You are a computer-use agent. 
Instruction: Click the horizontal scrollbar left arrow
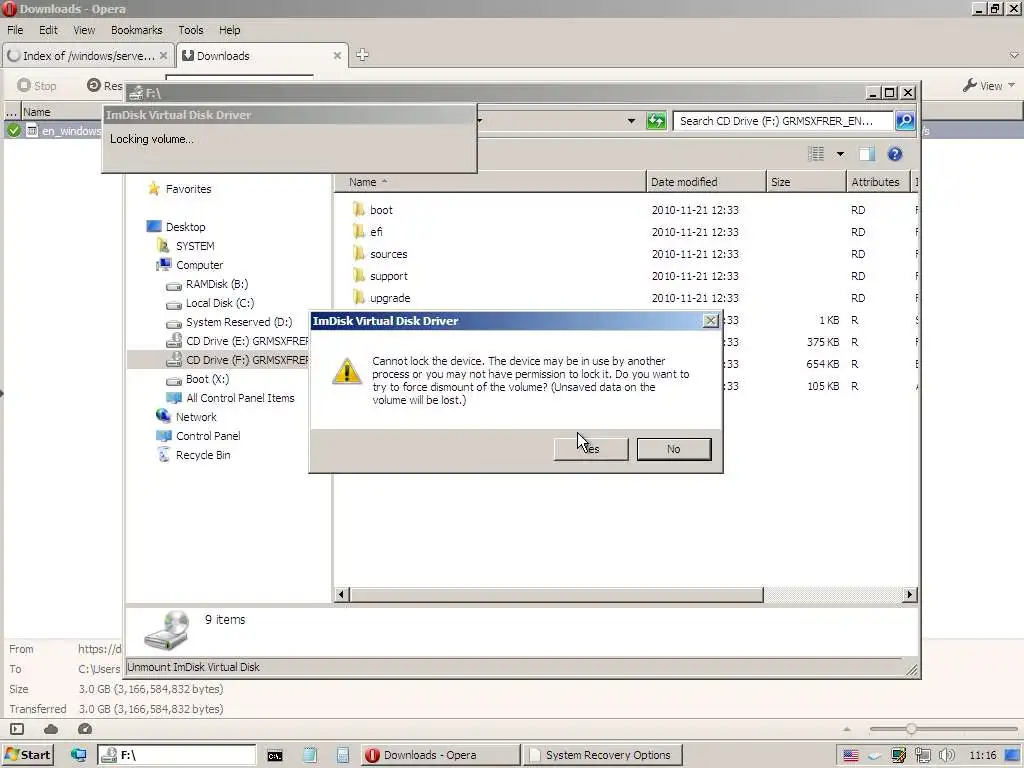(x=342, y=594)
